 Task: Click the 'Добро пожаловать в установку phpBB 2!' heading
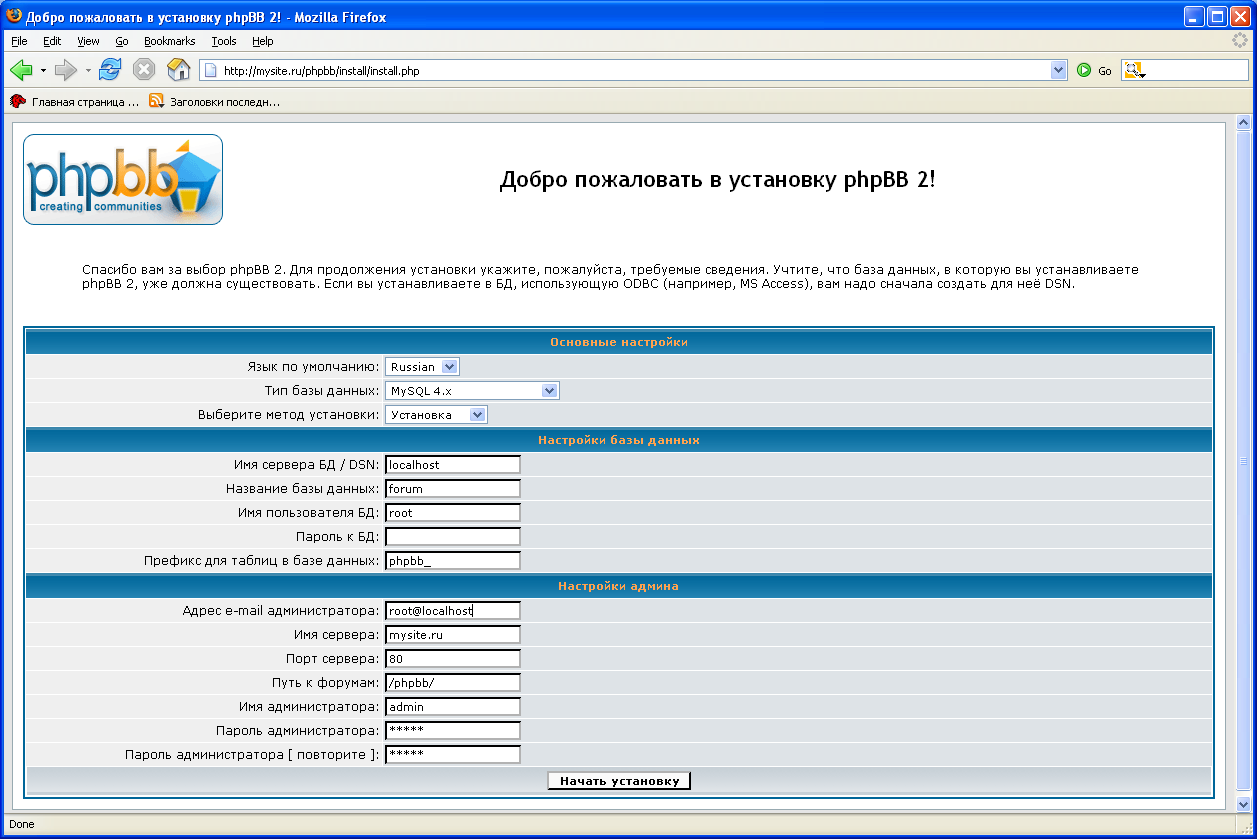717,180
